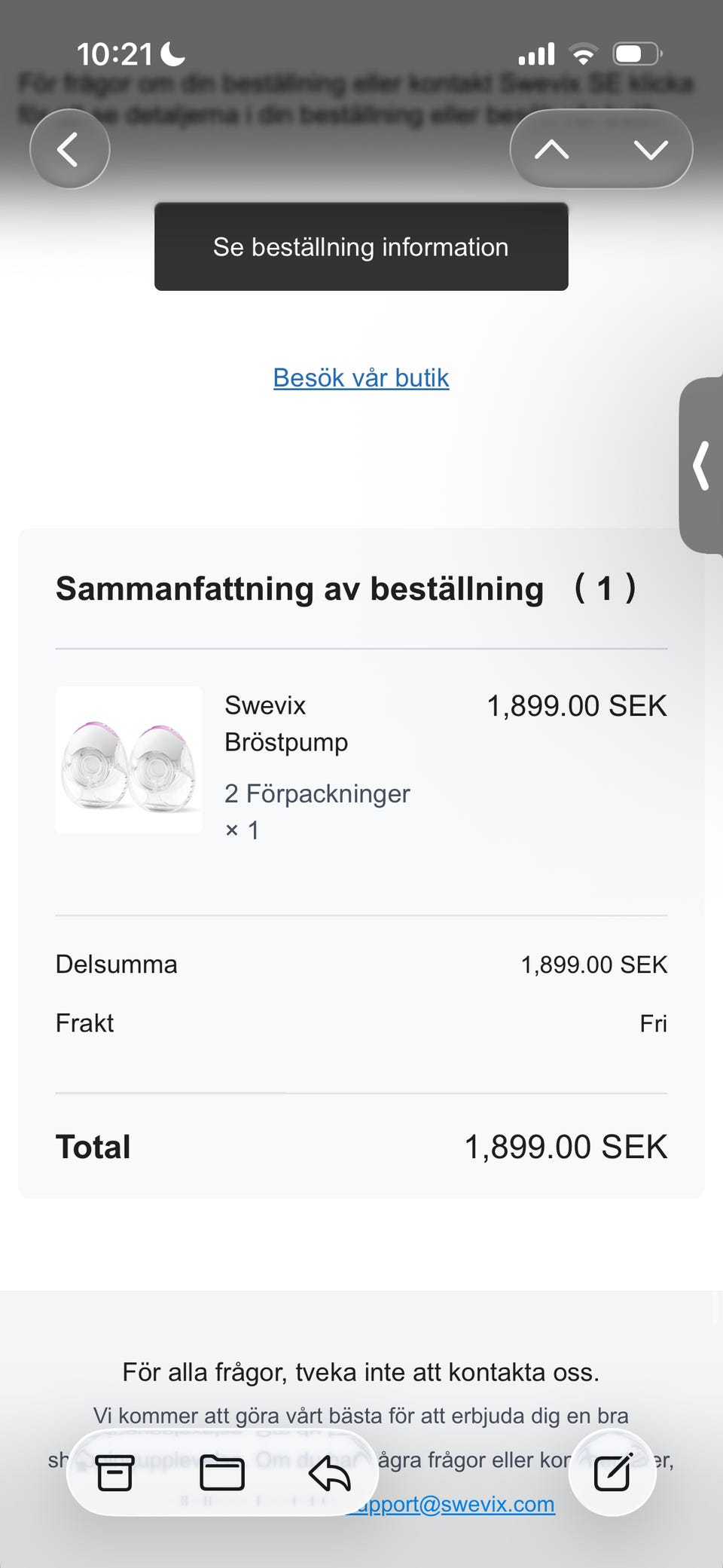Image resolution: width=723 pixels, height=1568 pixels.
Task: Tap the archive box icon
Action: pyautogui.click(x=115, y=1472)
